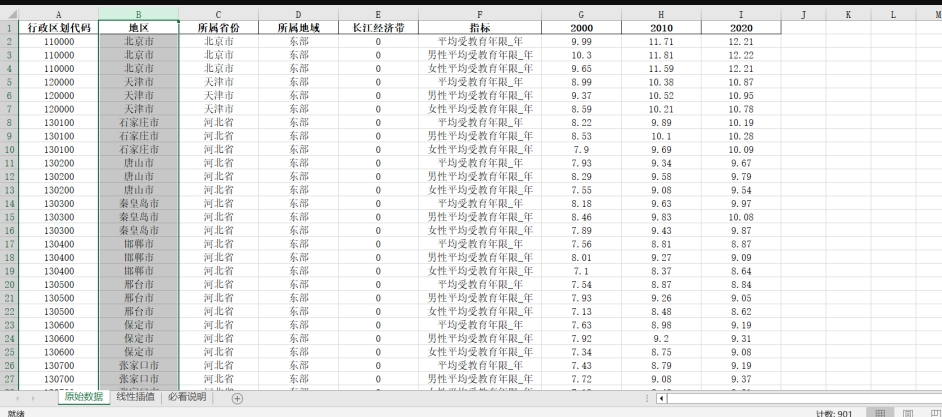Select cell with value 8.01
Screen dimensions: 942x417
(581, 257)
